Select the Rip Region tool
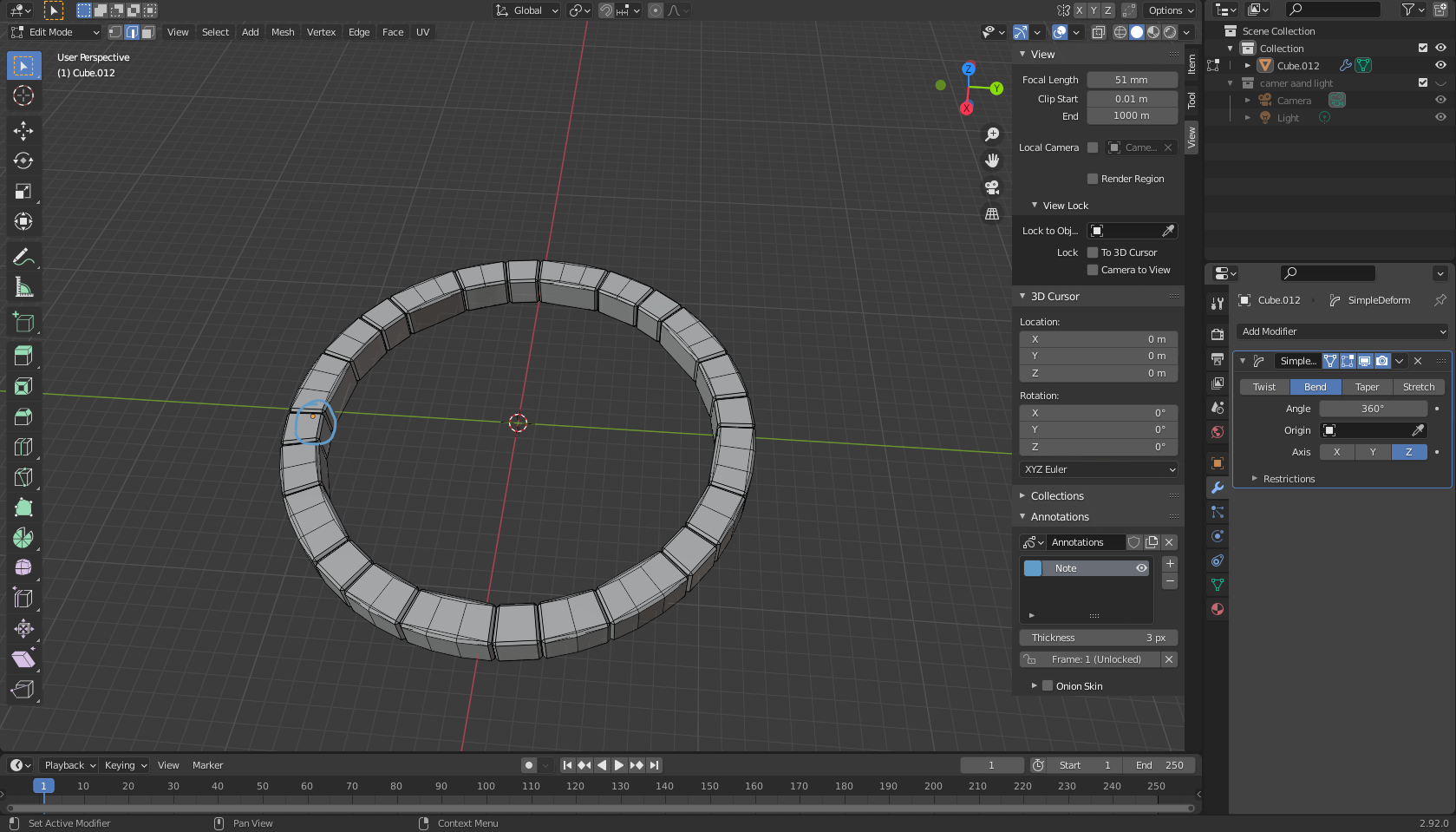1456x832 pixels. (x=23, y=690)
